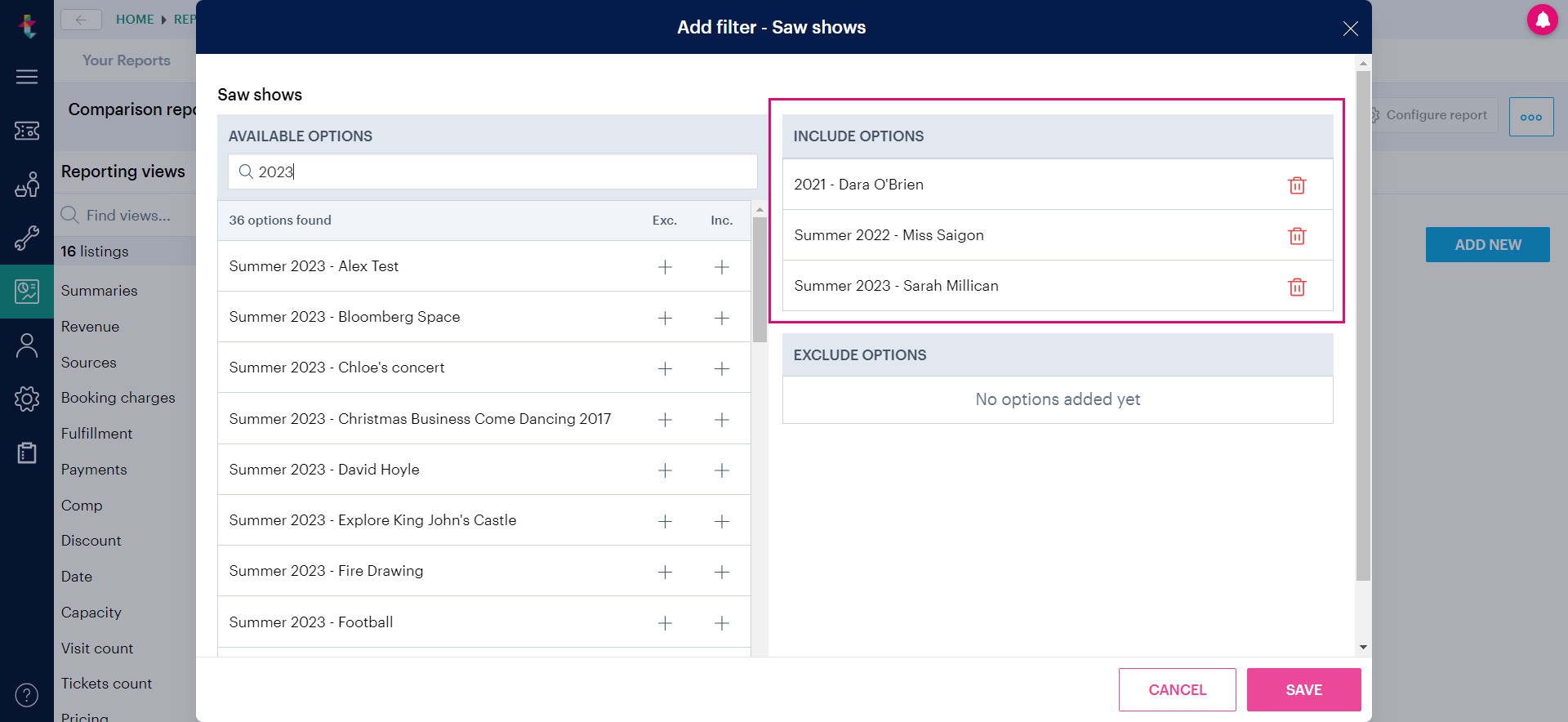Save the filter
Viewport: 1568px width, 722px height.
pos(1303,689)
